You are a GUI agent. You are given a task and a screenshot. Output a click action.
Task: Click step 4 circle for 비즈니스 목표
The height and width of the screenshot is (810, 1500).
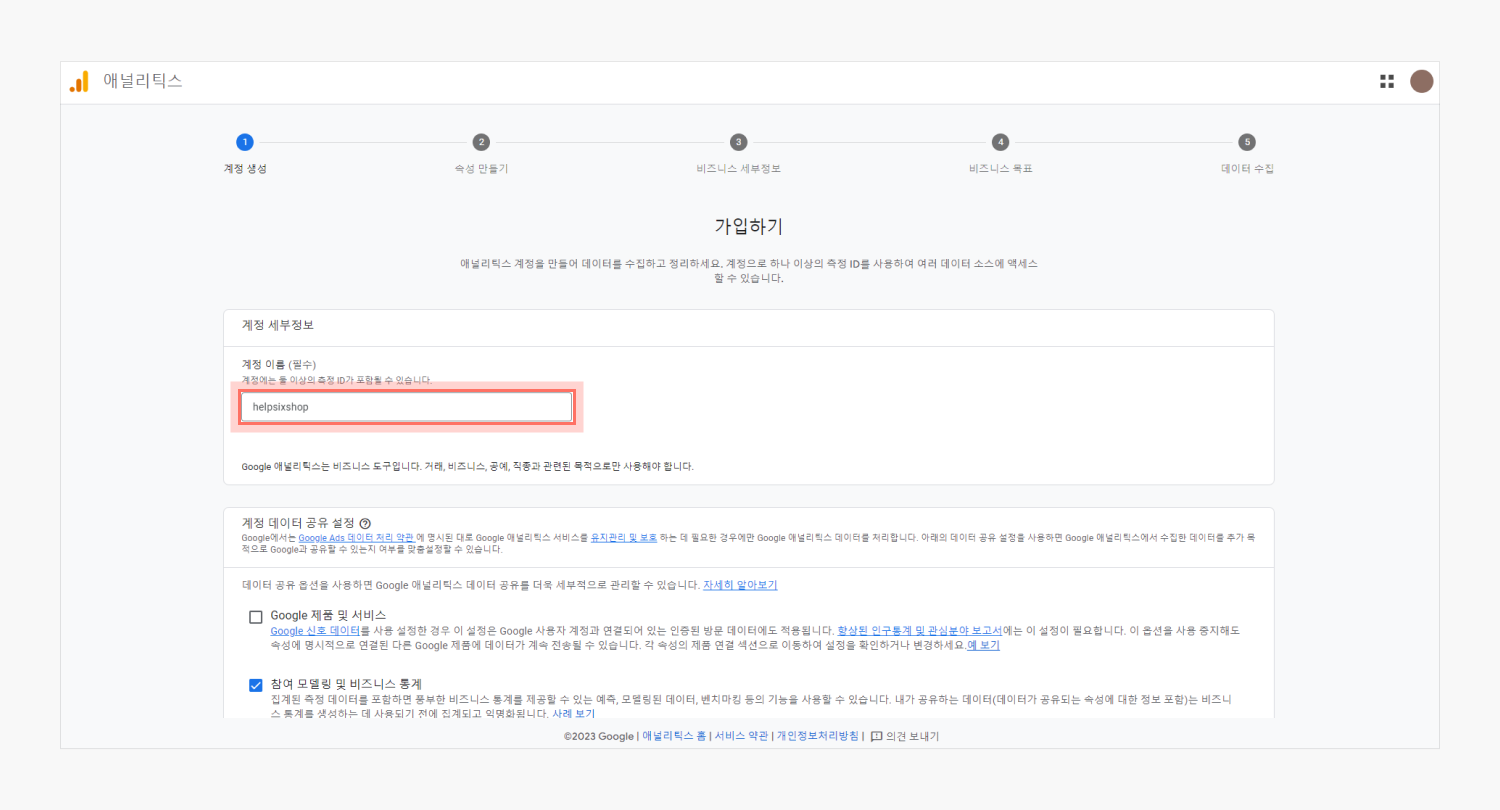pyautogui.click(x=1000, y=142)
